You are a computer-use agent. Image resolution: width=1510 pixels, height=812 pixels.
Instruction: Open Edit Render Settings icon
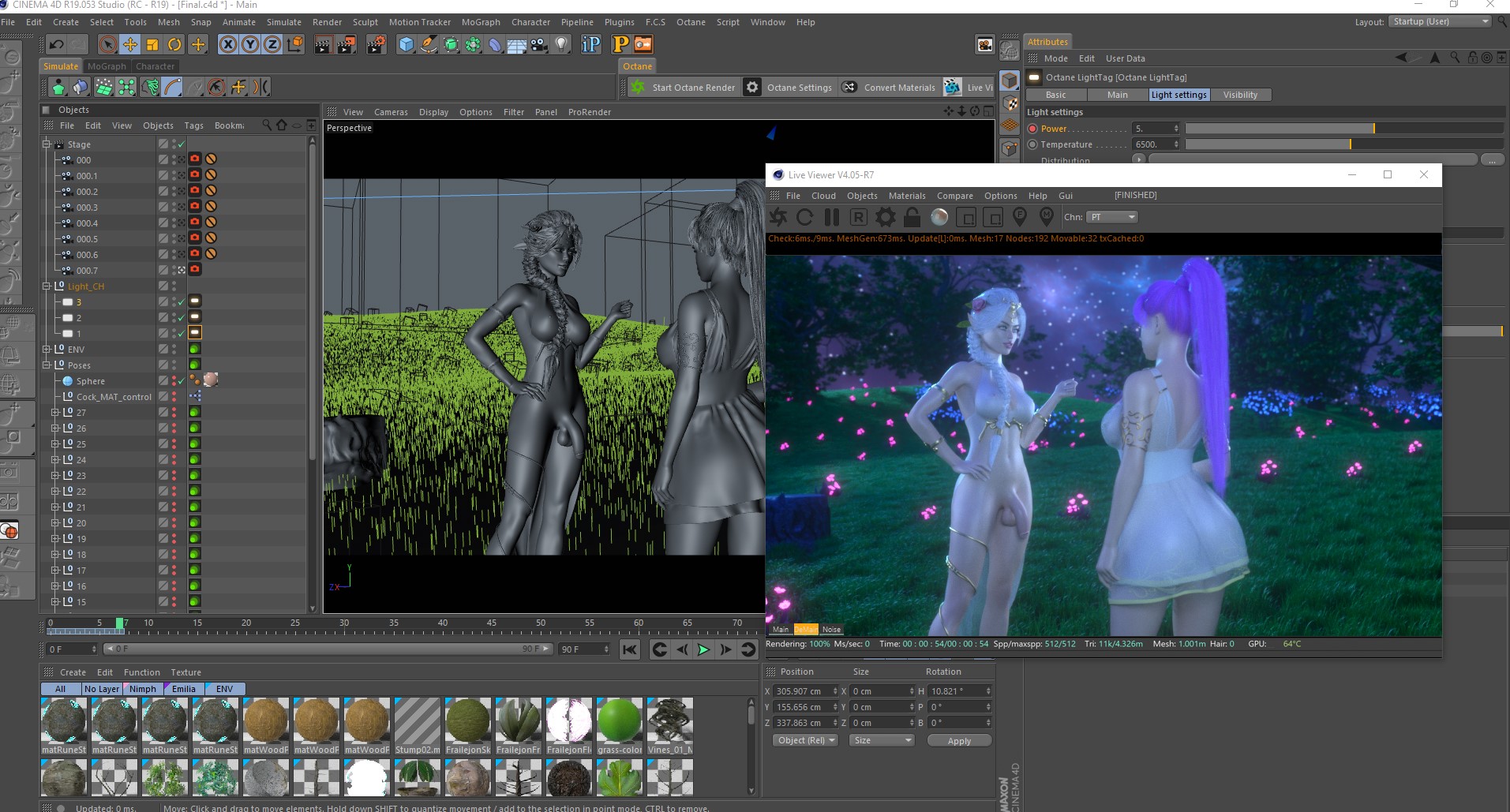(377, 44)
